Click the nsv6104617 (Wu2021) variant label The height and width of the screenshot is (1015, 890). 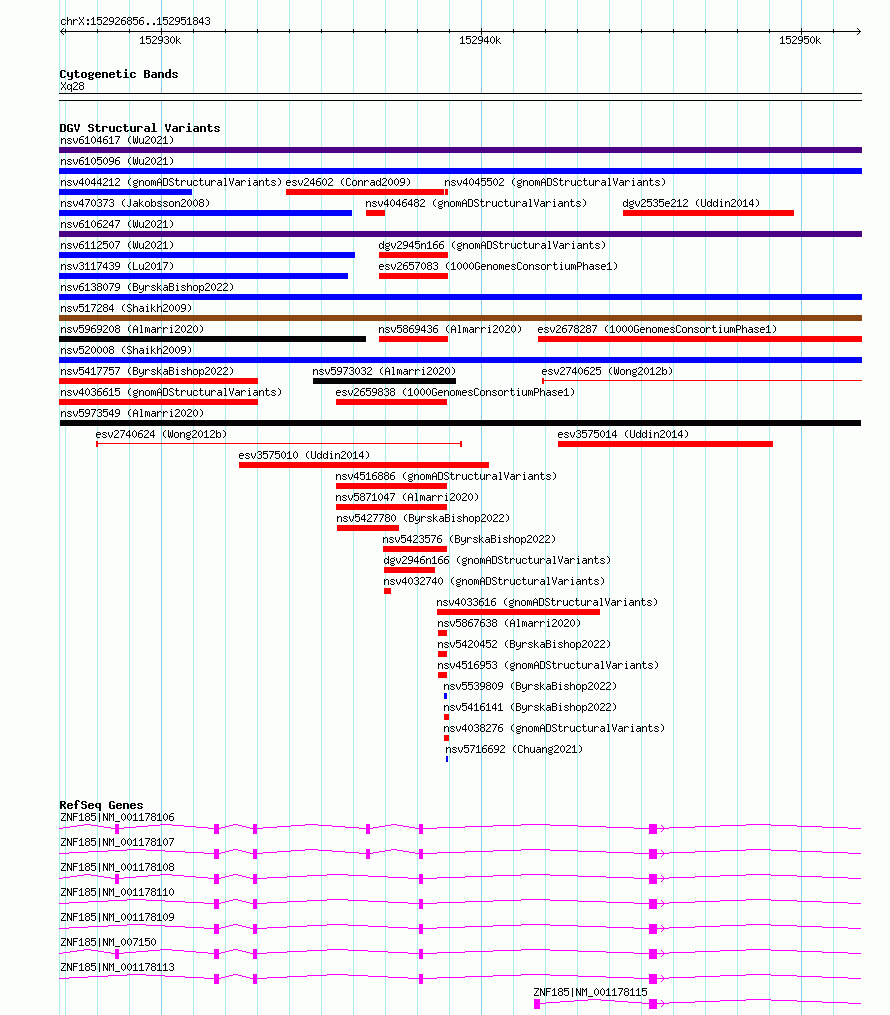[117, 140]
